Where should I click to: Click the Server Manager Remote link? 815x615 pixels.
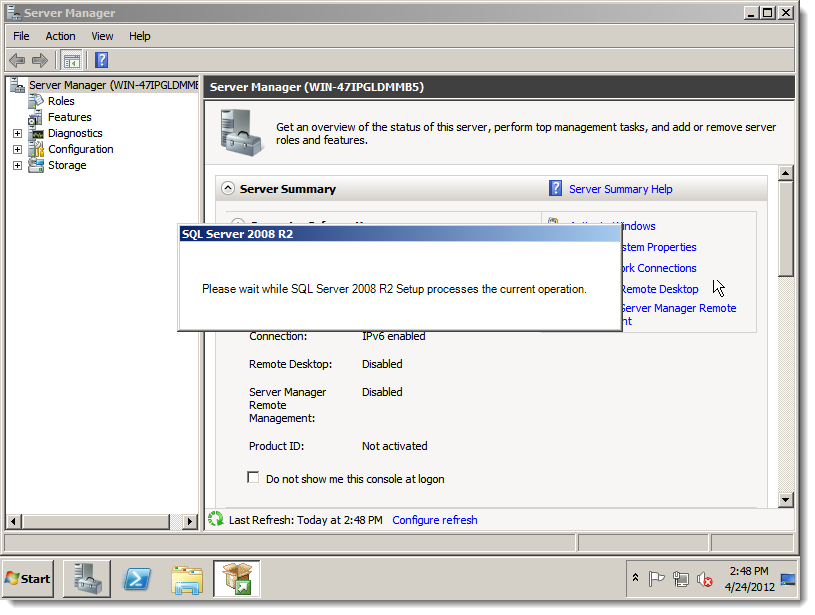[679, 308]
